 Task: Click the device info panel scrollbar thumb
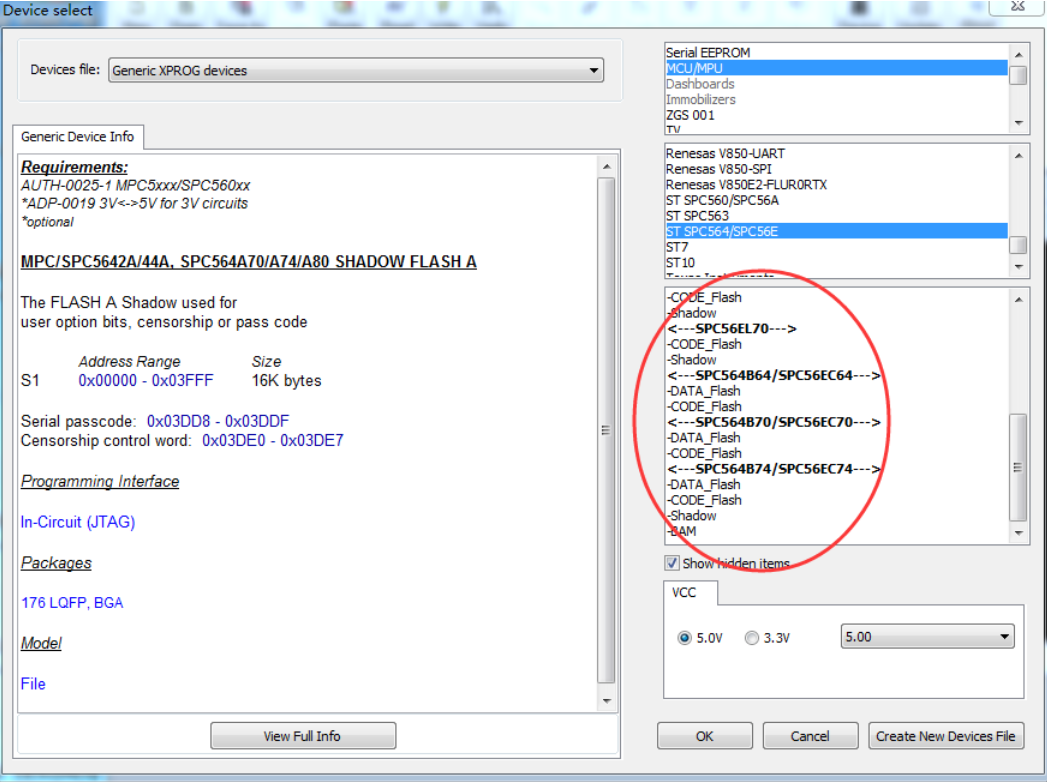pyautogui.click(x=606, y=431)
